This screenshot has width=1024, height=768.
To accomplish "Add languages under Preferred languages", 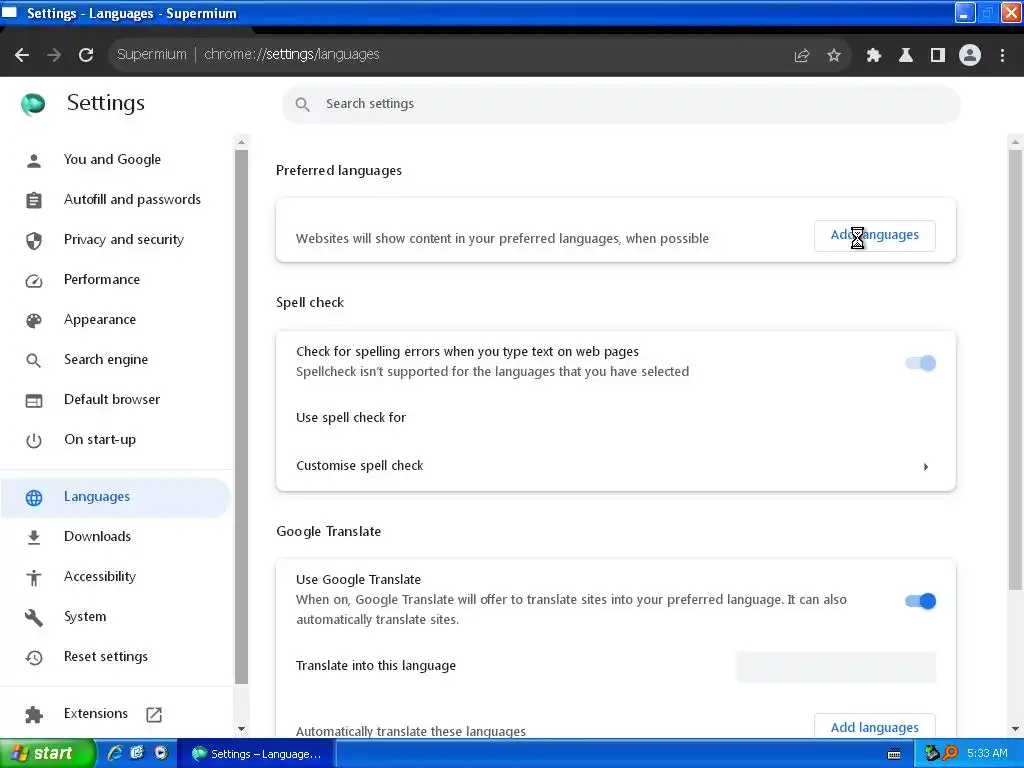I will 874,235.
